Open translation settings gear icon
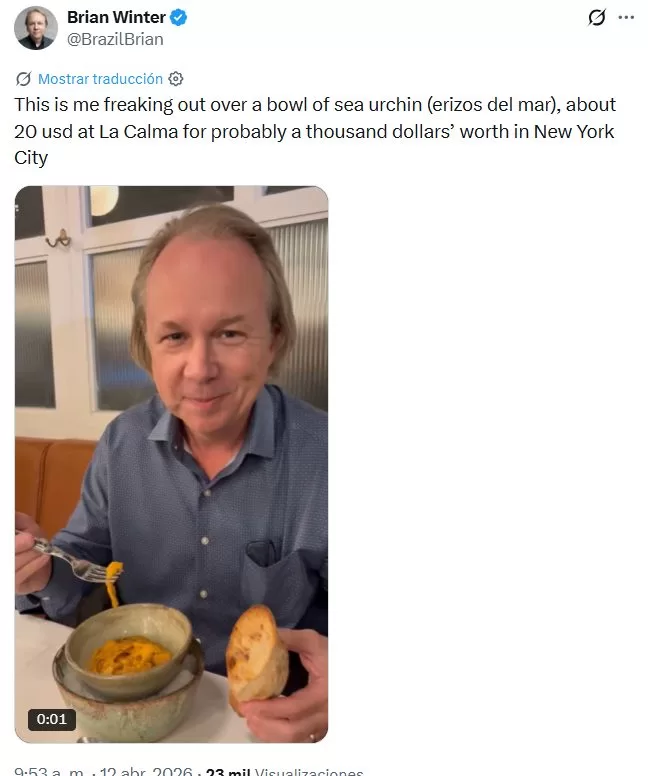This screenshot has height=776, width=648. tap(176, 79)
